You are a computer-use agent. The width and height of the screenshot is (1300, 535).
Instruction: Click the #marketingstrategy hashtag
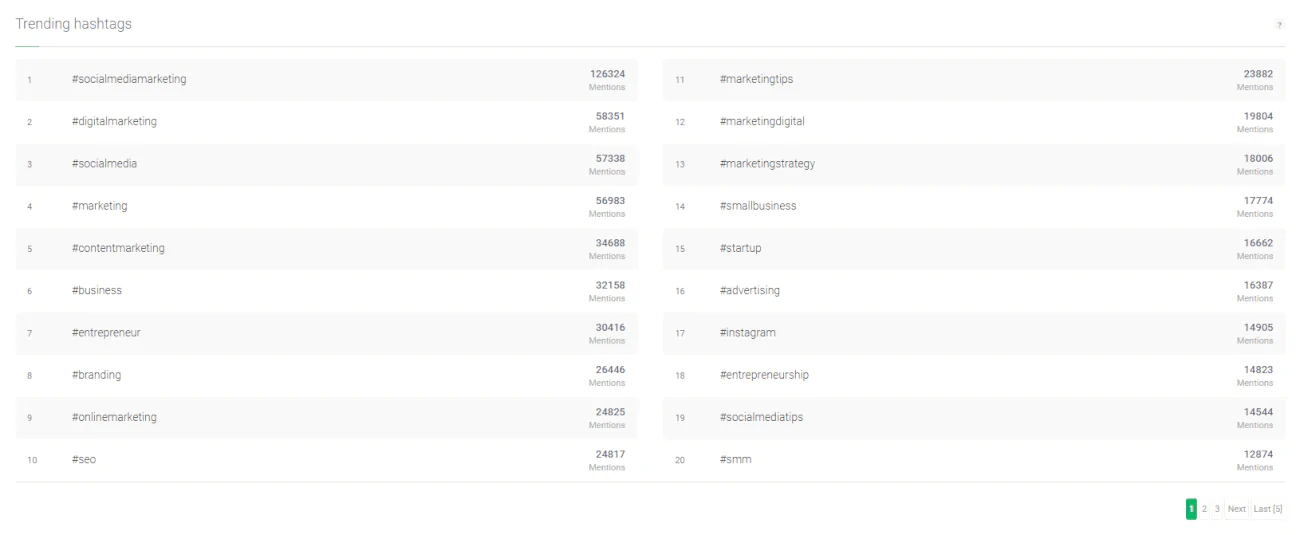point(767,164)
